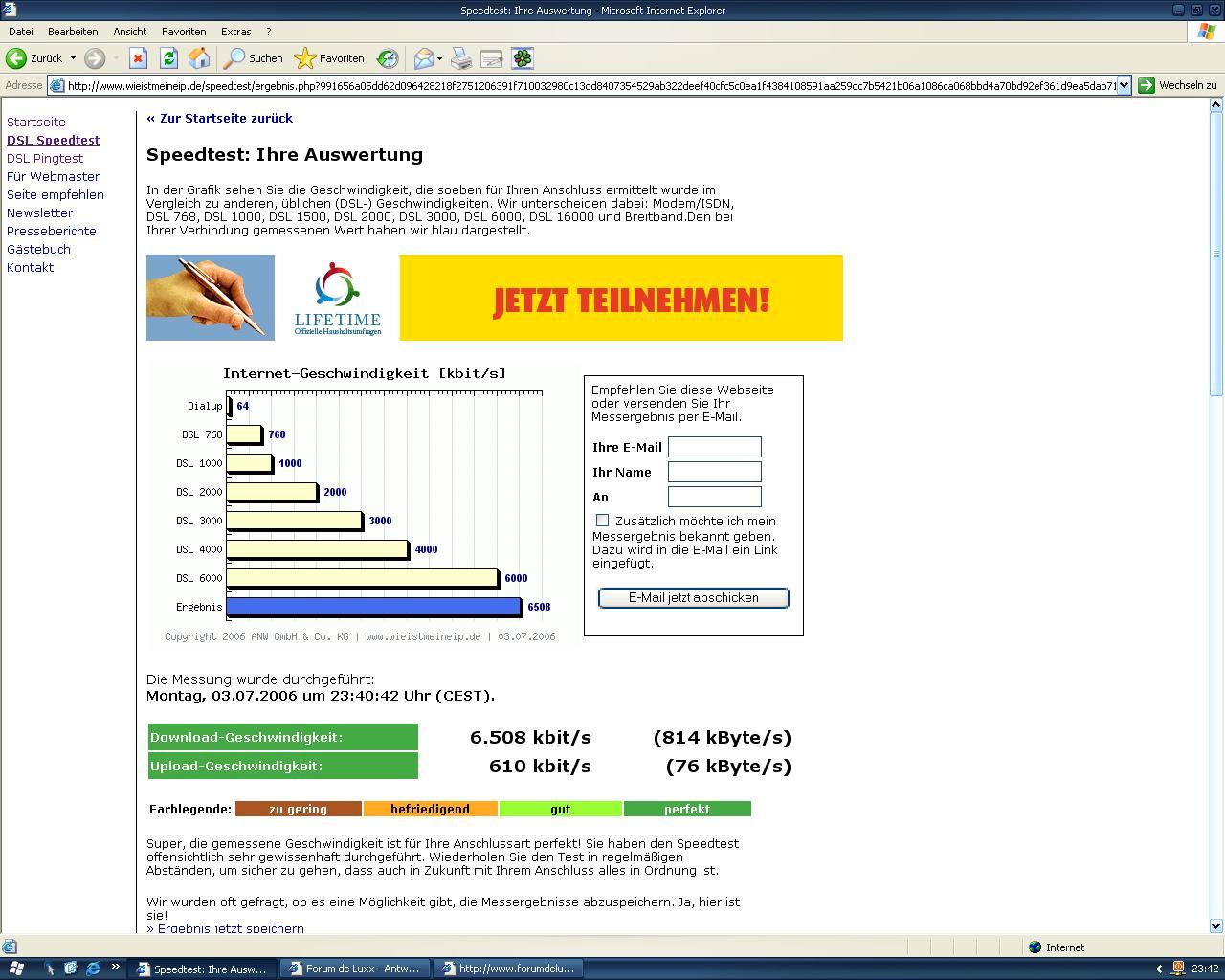Click the Internet Explorer quick launch icon
The height and width of the screenshot is (980, 1225).
[x=93, y=968]
